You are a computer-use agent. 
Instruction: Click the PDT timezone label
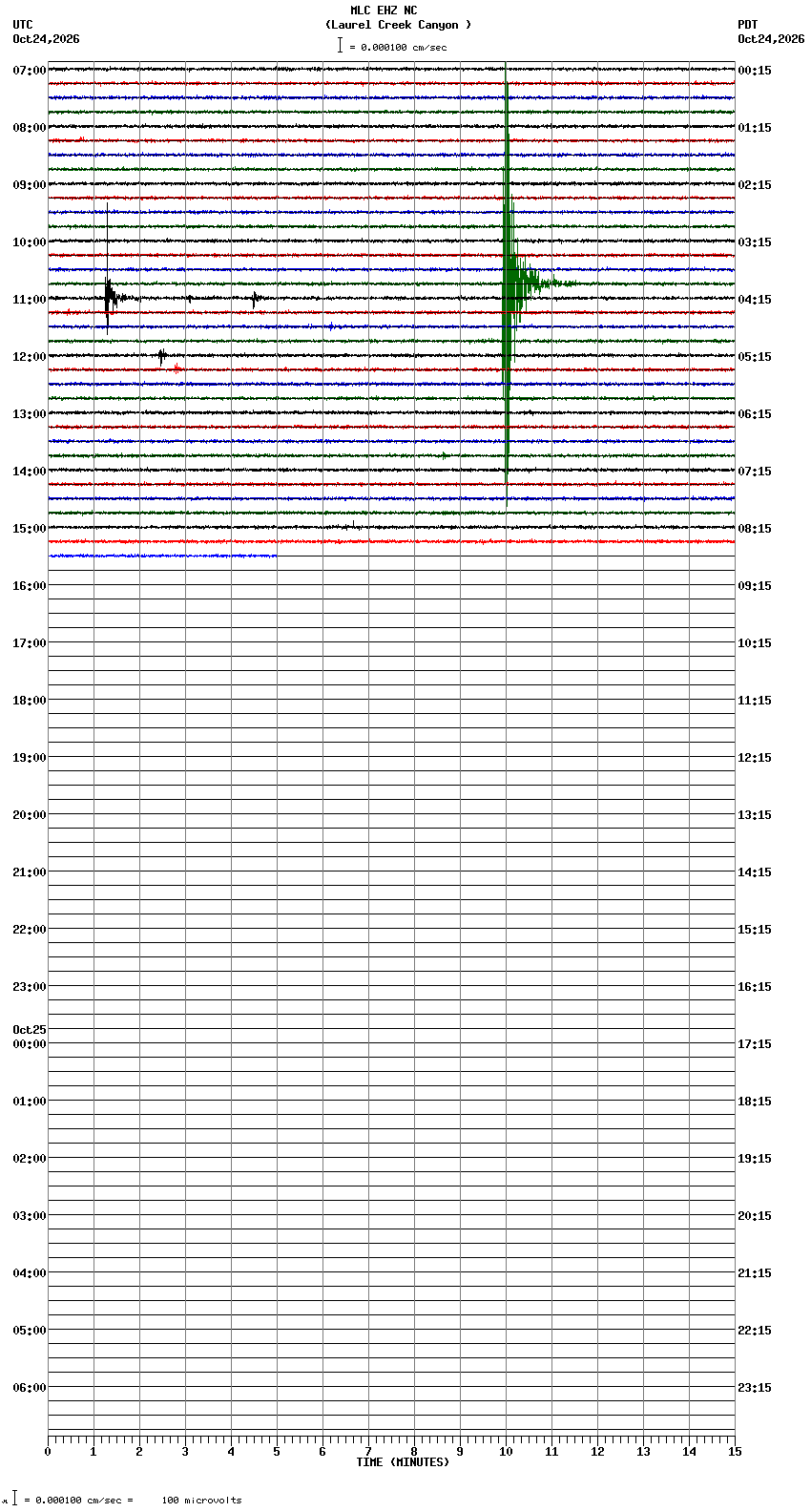(x=748, y=25)
